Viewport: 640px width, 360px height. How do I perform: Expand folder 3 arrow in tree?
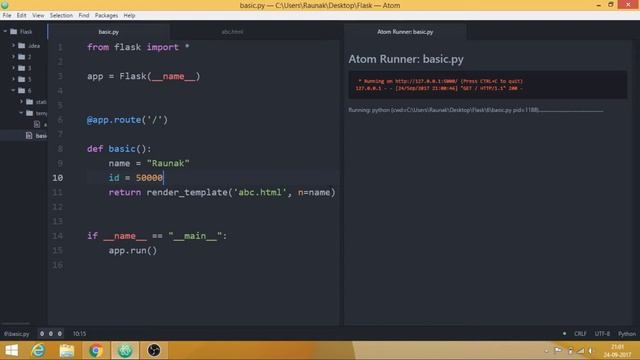click(x=13, y=68)
